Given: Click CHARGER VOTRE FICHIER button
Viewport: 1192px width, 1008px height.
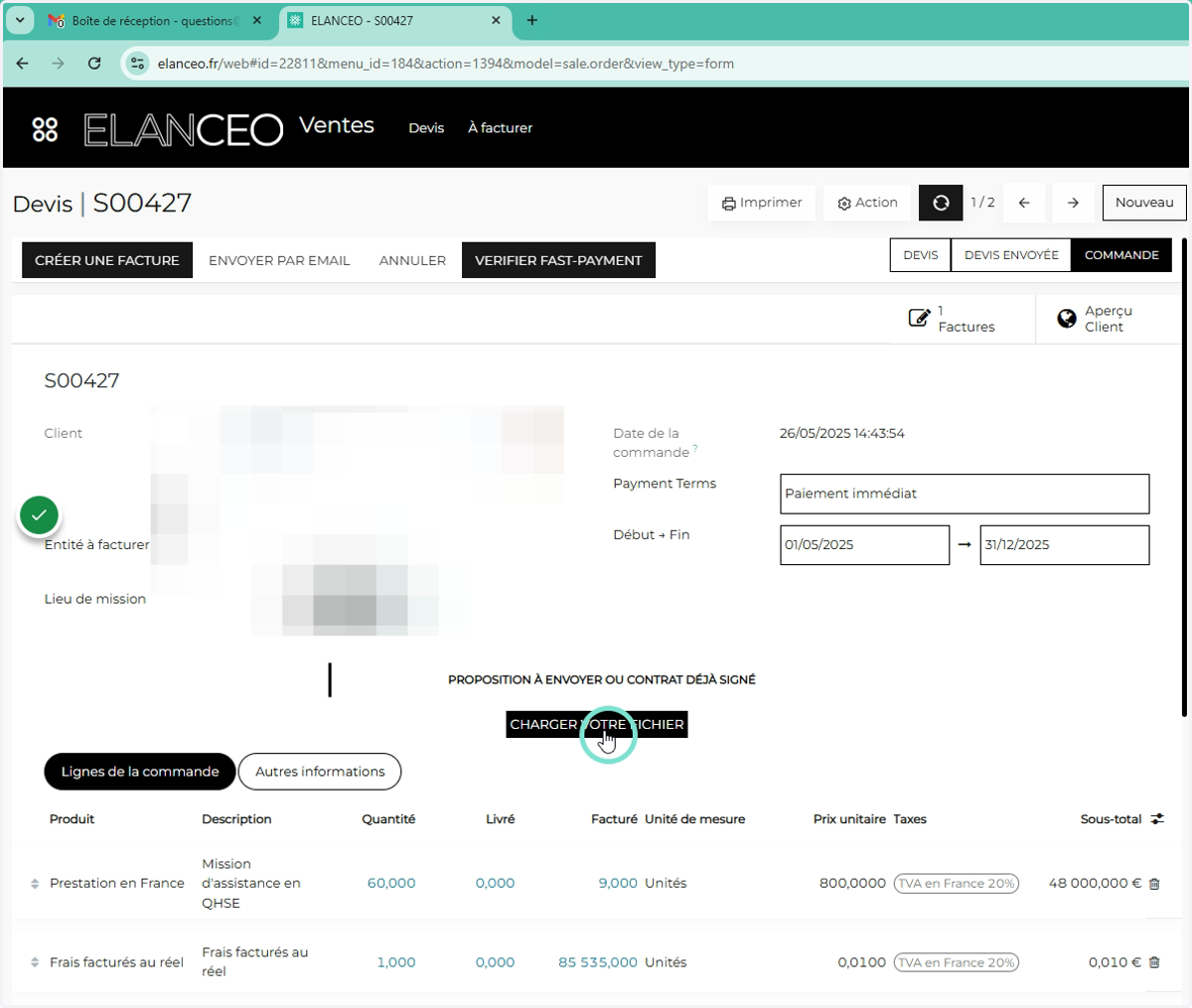Looking at the screenshot, I should tap(597, 725).
